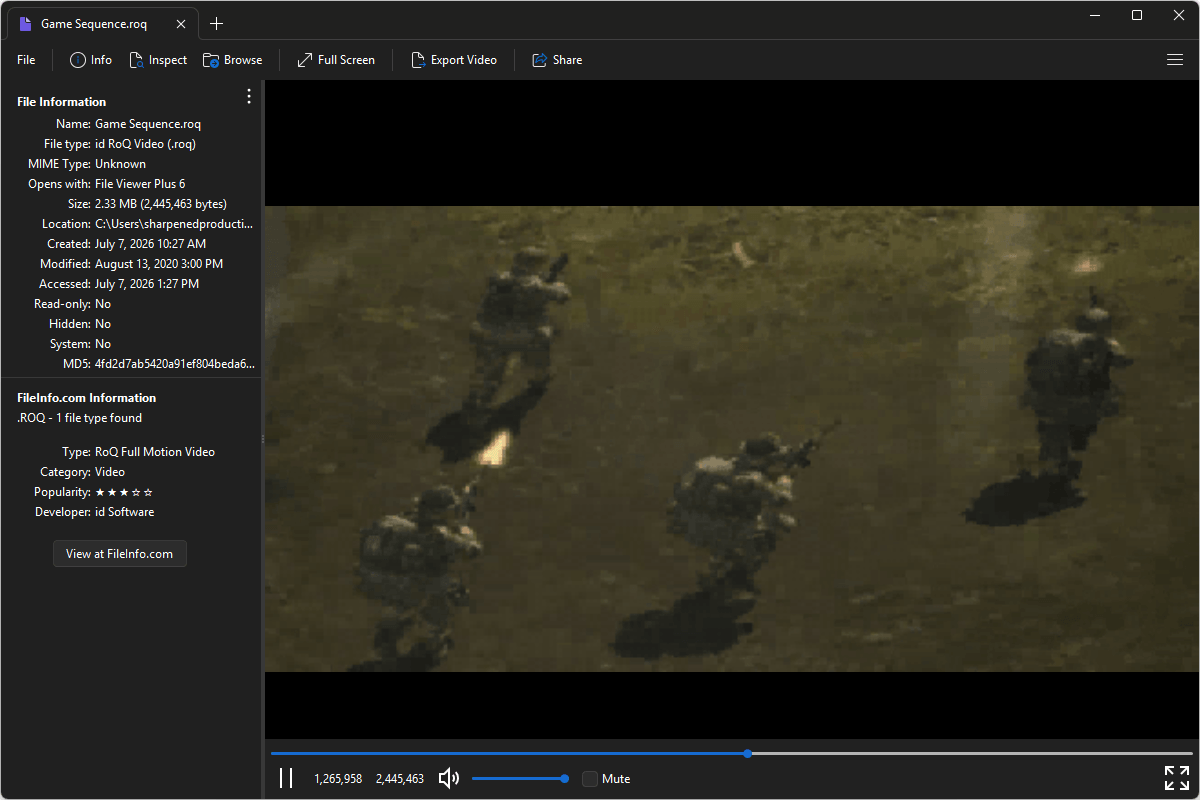Open the Inspect tool
The image size is (1200, 800).
[x=158, y=60]
